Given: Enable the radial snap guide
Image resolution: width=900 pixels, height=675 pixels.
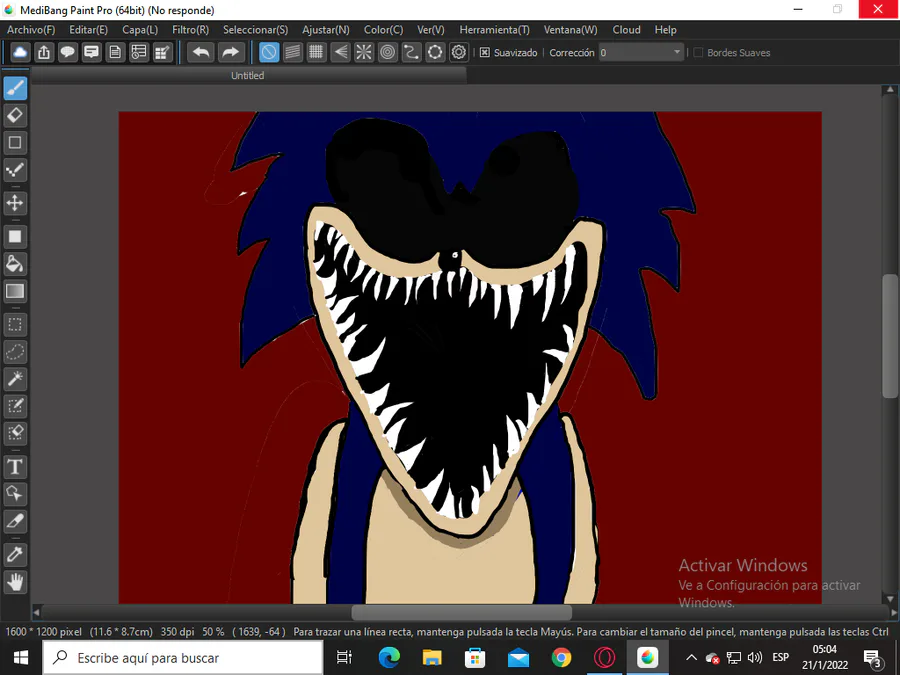Looking at the screenshot, I should point(364,52).
